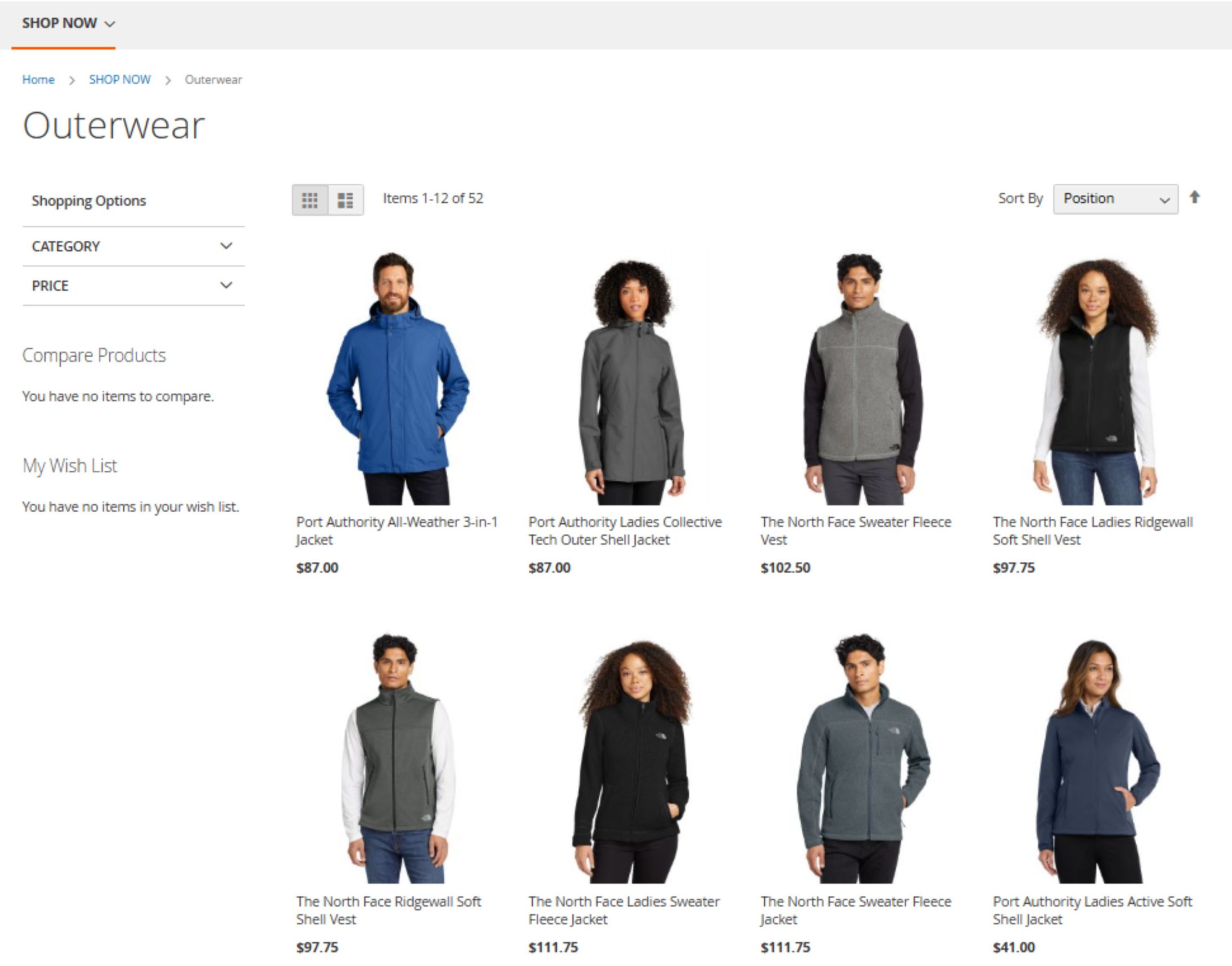Expand the CATEGORY filter
This screenshot has width=1232, height=966.
pos(133,246)
